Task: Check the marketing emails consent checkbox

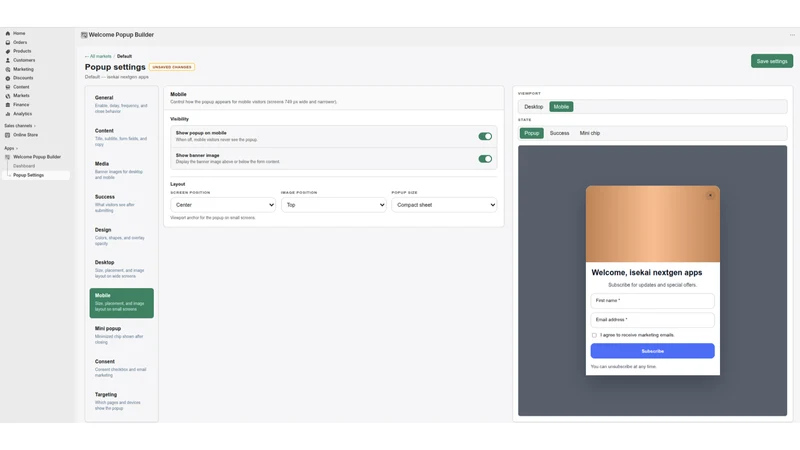Action: [x=594, y=335]
